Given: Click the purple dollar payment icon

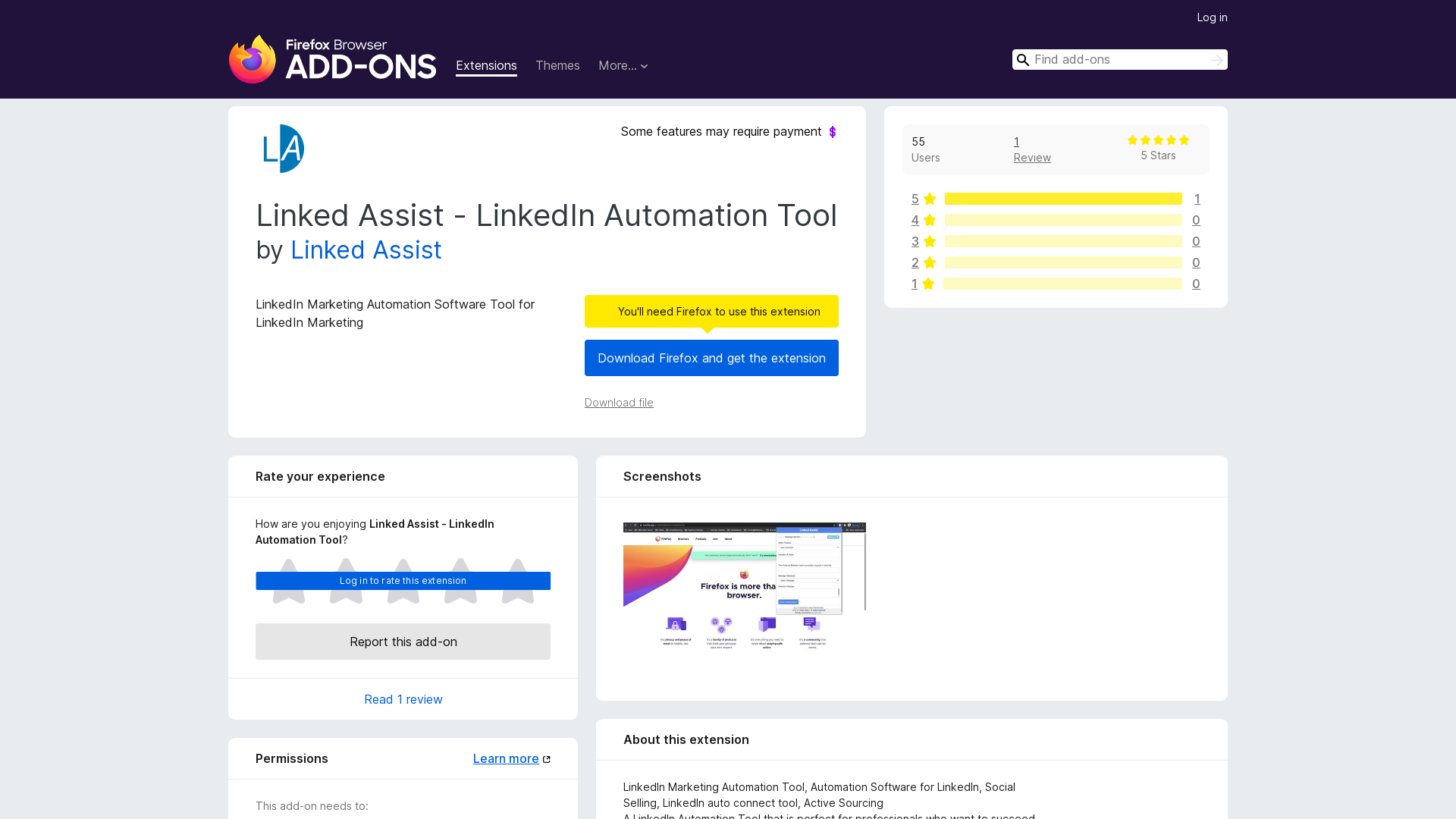Looking at the screenshot, I should pyautogui.click(x=833, y=132).
